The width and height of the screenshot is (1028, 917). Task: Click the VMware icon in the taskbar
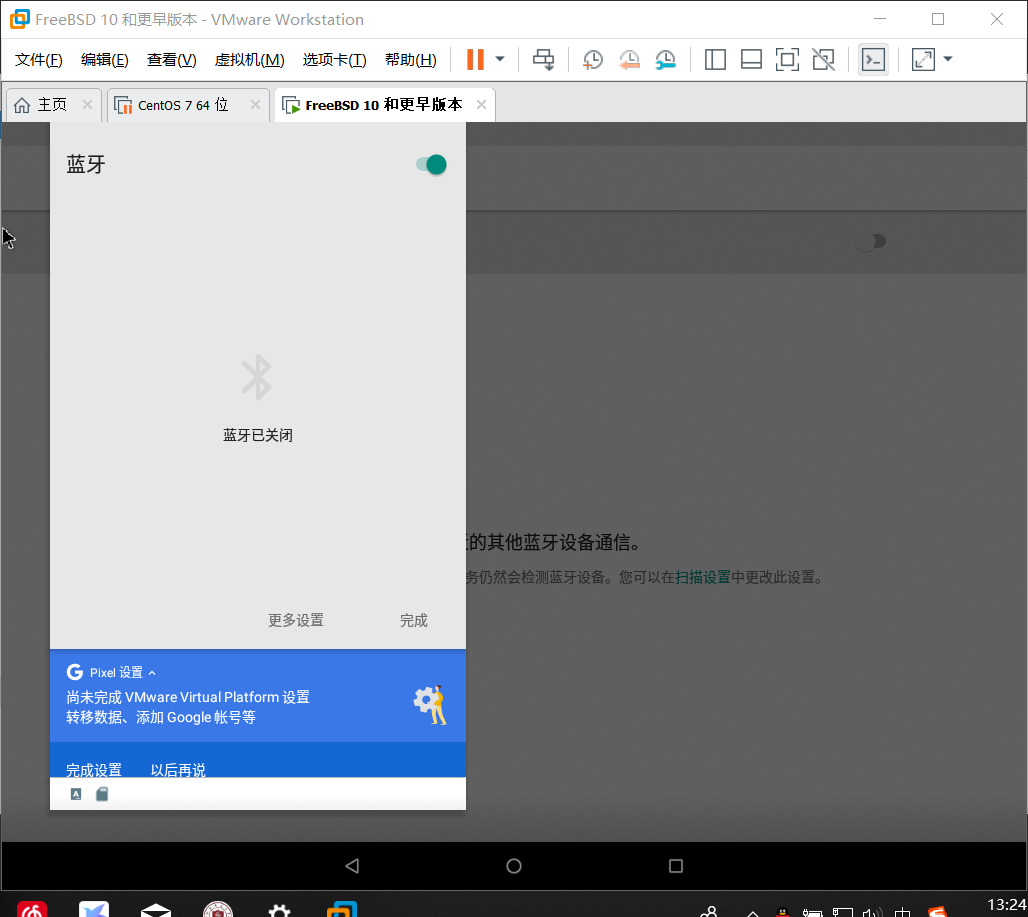click(x=342, y=909)
